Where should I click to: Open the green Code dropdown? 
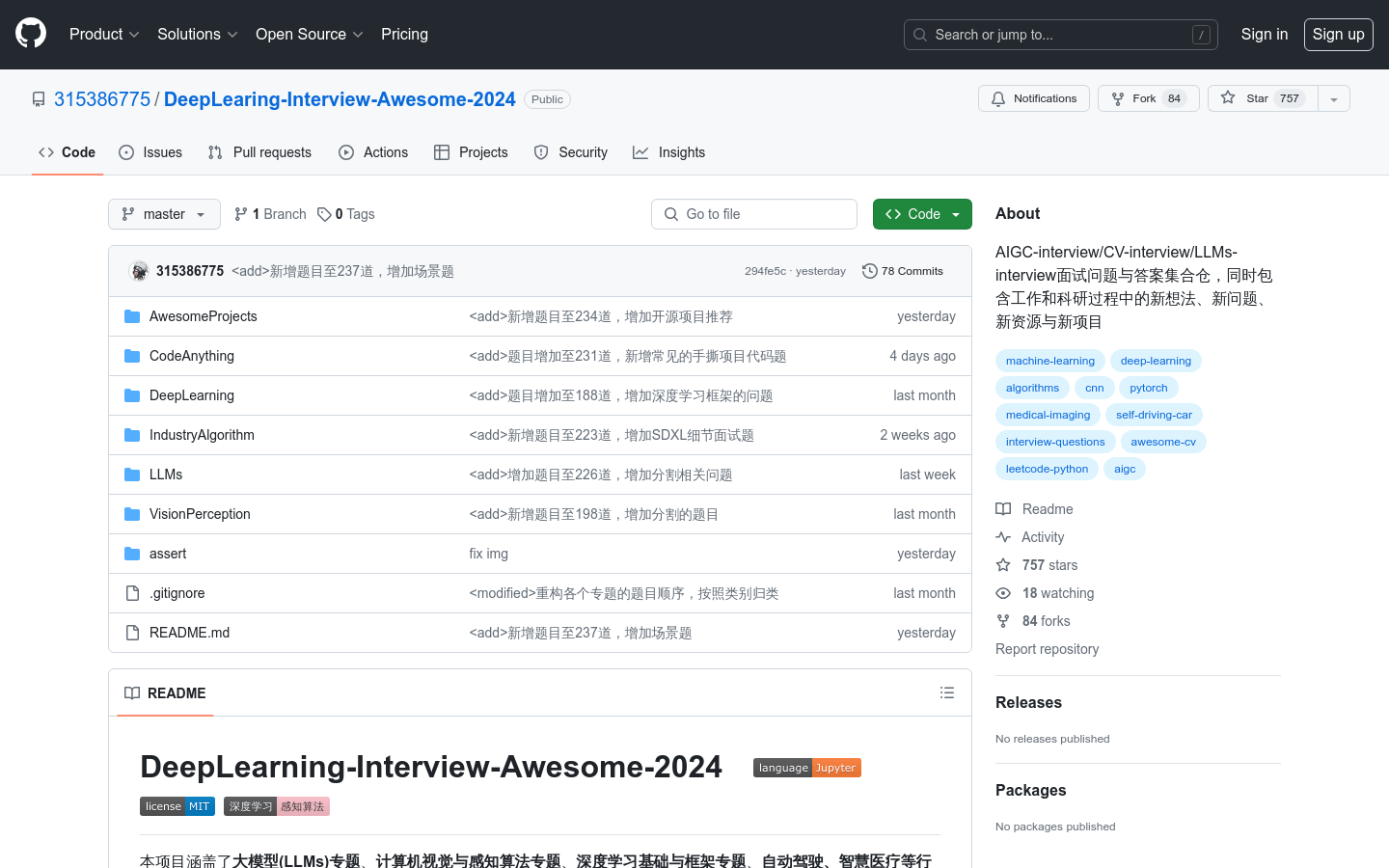click(x=922, y=214)
